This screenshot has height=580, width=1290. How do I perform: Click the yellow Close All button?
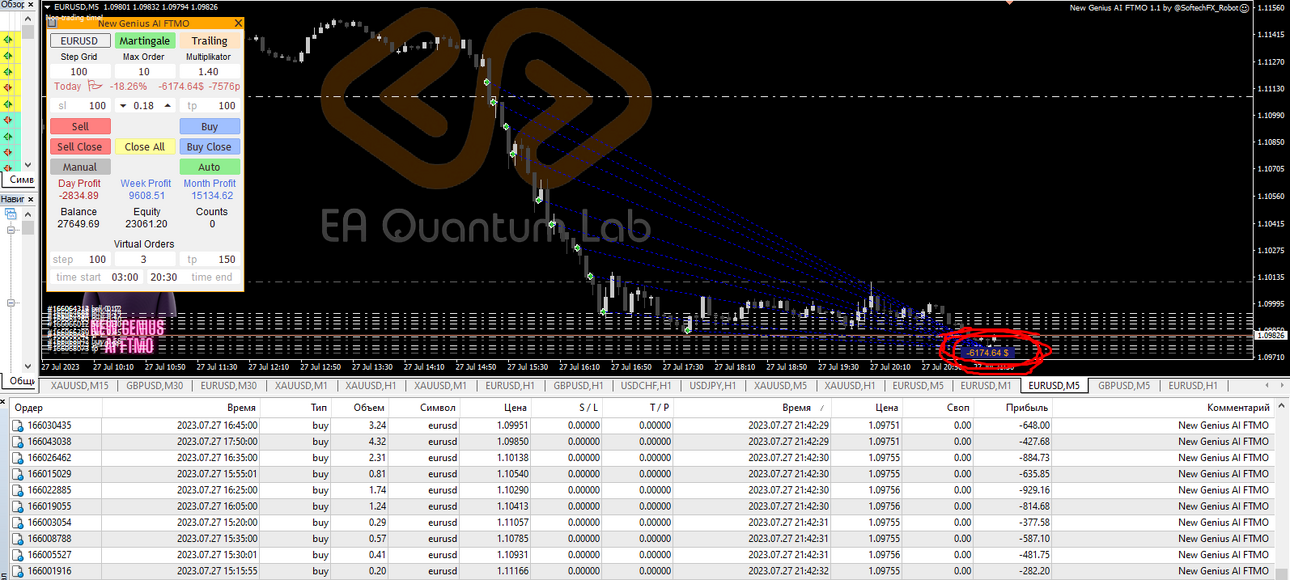pyautogui.click(x=145, y=147)
